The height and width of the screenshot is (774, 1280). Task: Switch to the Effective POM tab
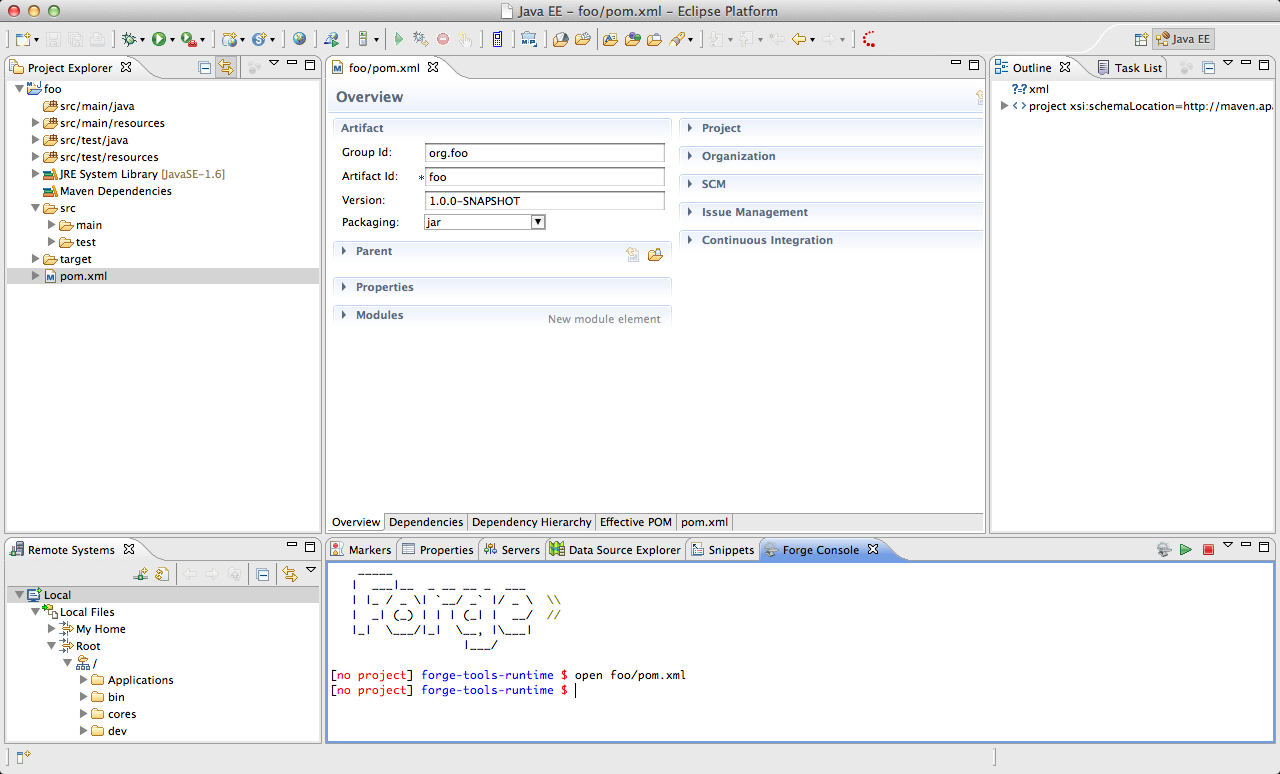coord(636,522)
